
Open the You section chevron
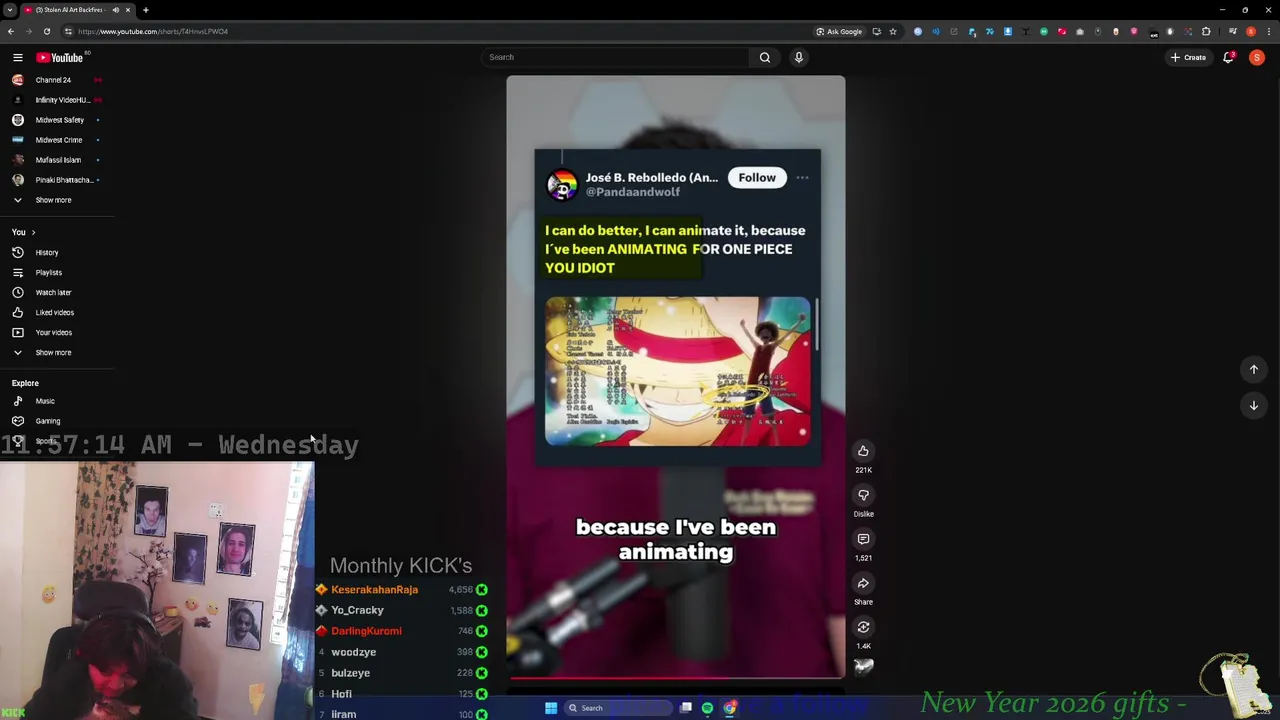pyautogui.click(x=33, y=232)
